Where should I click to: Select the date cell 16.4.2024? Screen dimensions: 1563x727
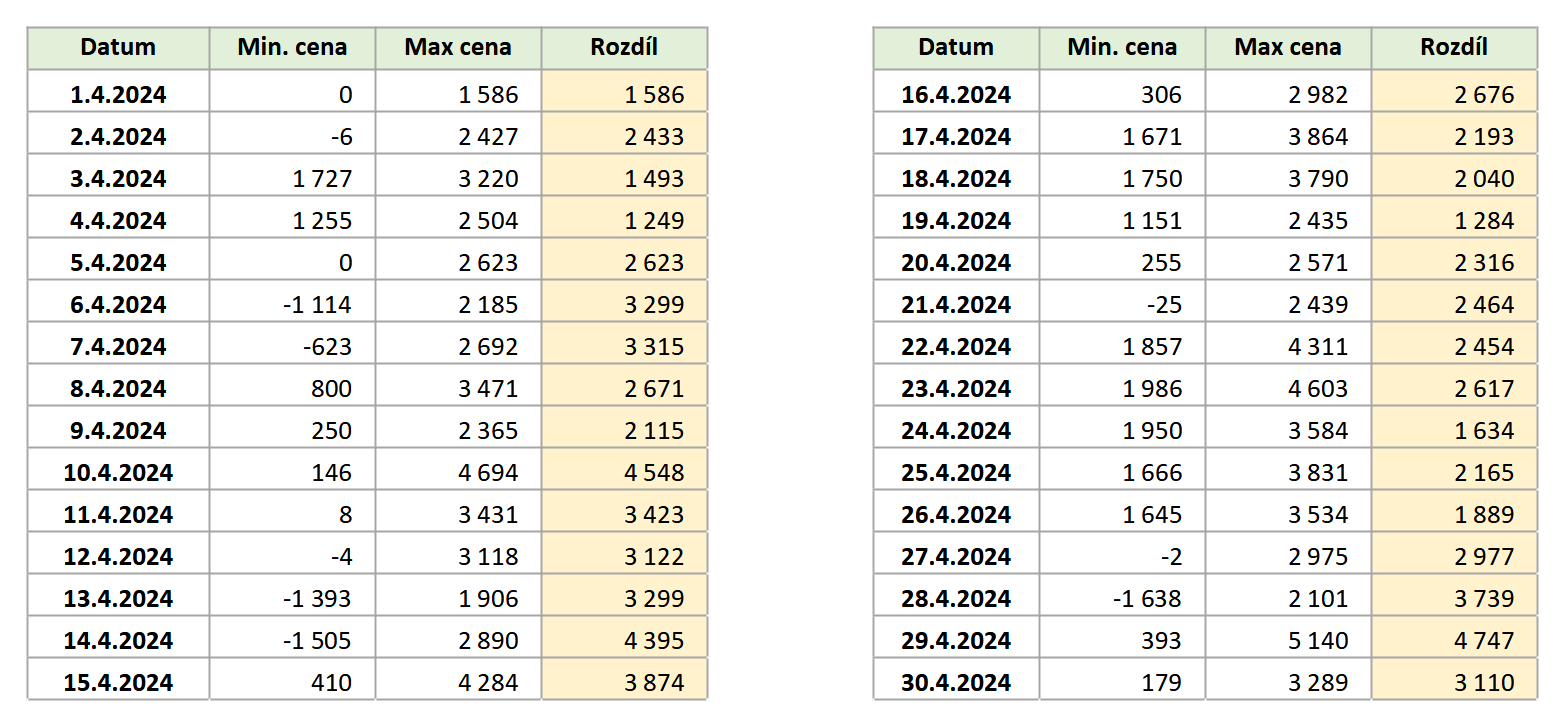[956, 95]
